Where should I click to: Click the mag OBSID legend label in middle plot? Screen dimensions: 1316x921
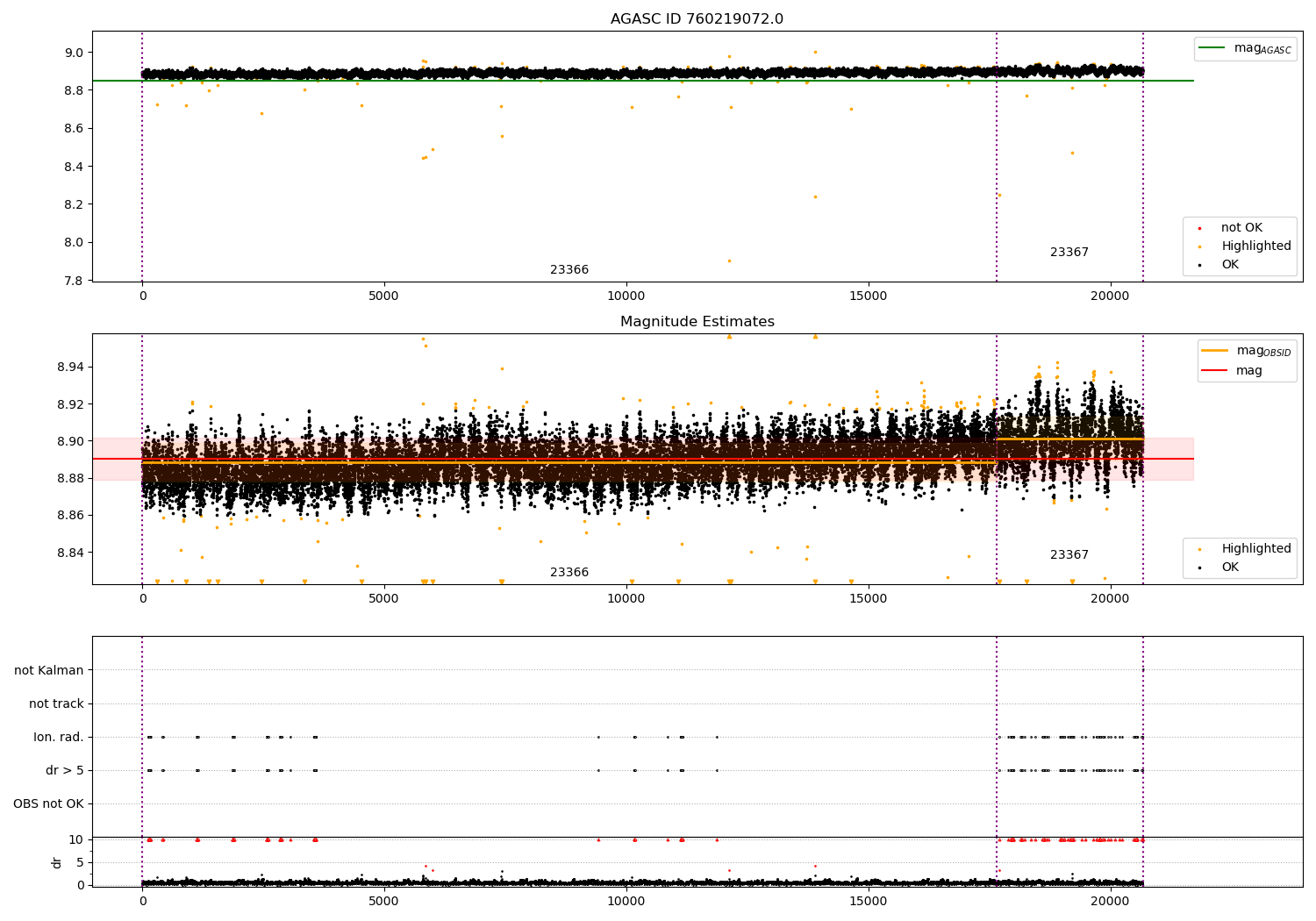(x=1263, y=351)
